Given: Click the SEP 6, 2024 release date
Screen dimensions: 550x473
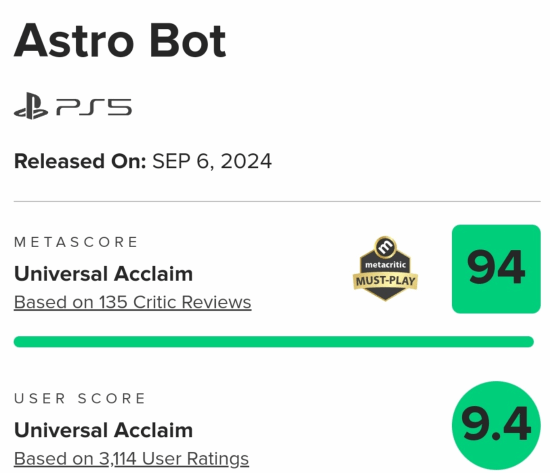Looking at the screenshot, I should tap(212, 161).
